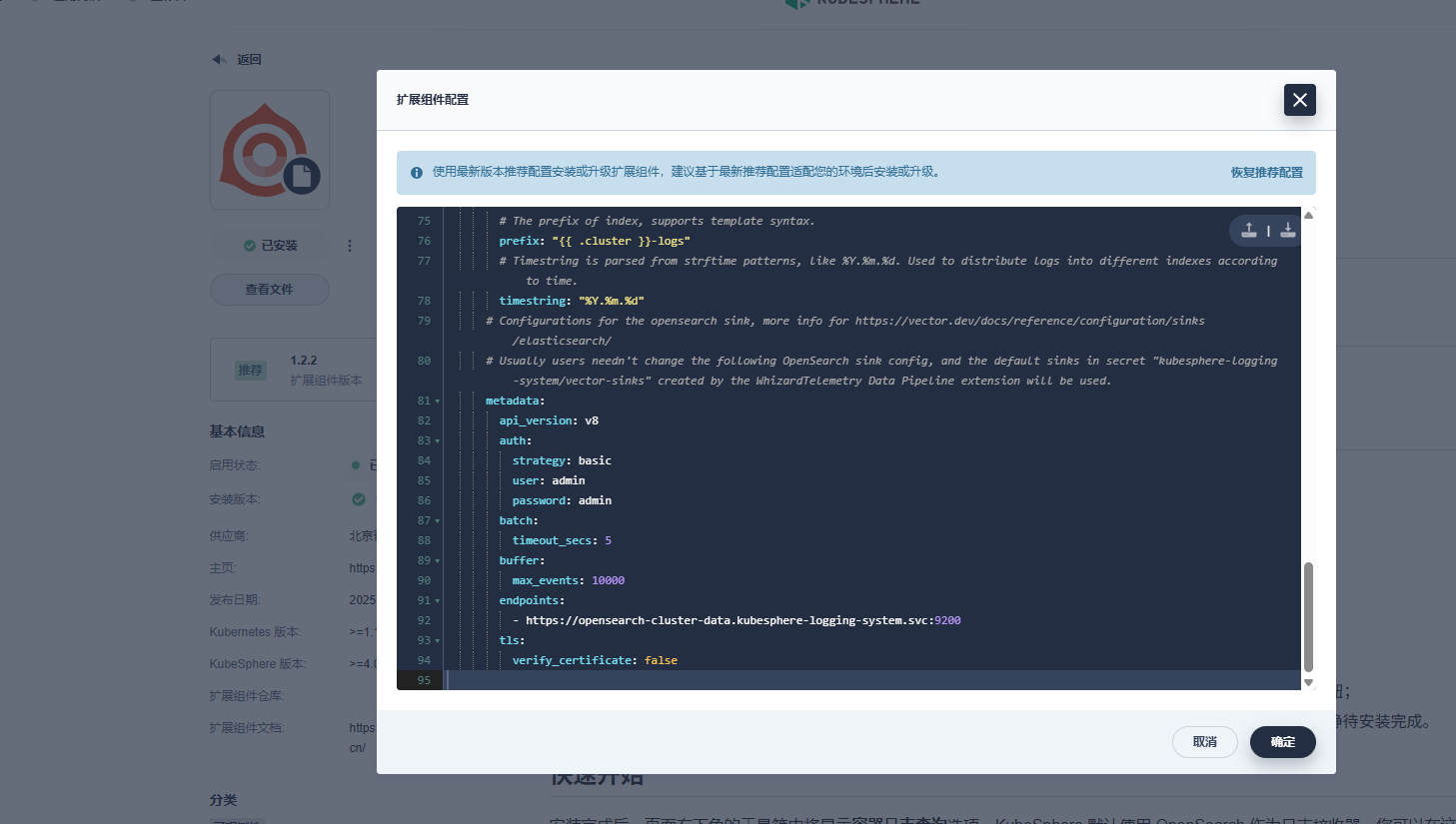The width and height of the screenshot is (1456, 824).
Task: Collapse the auth block at line 83
Action: [x=438, y=441]
